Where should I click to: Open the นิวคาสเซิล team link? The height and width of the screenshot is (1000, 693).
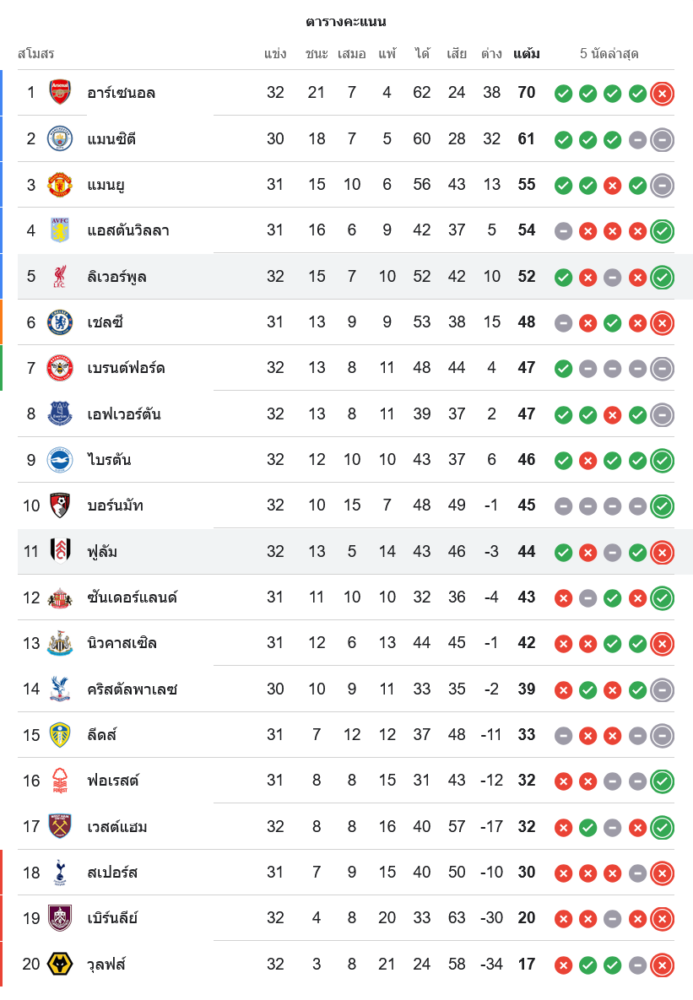(x=122, y=643)
